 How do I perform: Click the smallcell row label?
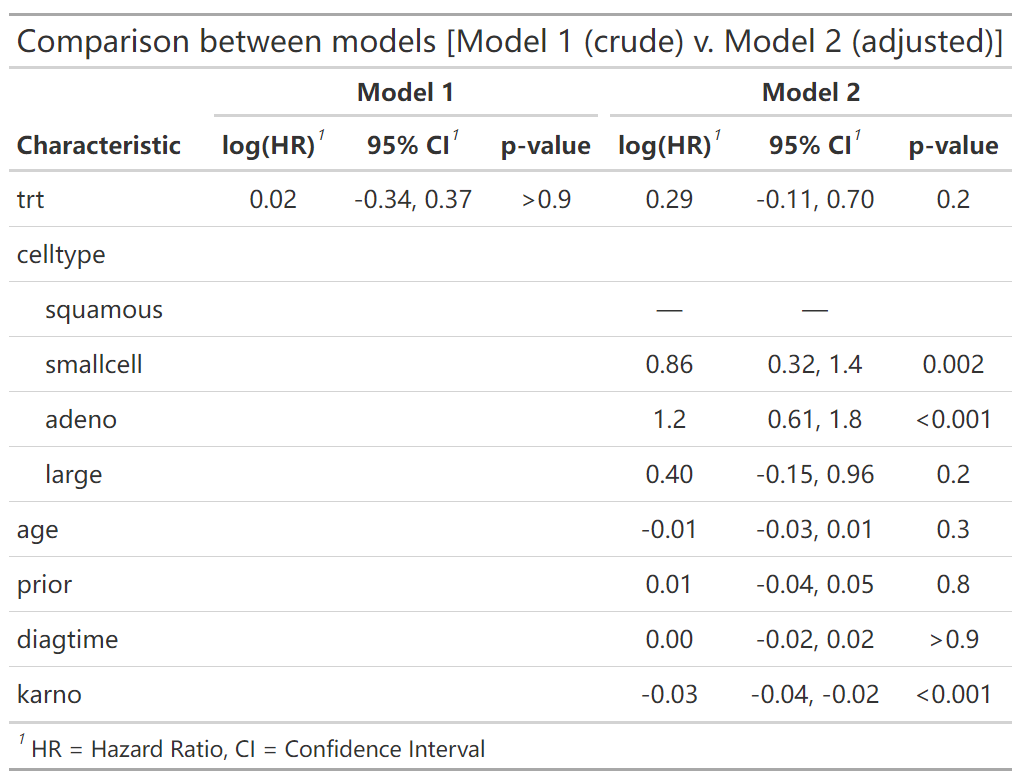tap(94, 365)
